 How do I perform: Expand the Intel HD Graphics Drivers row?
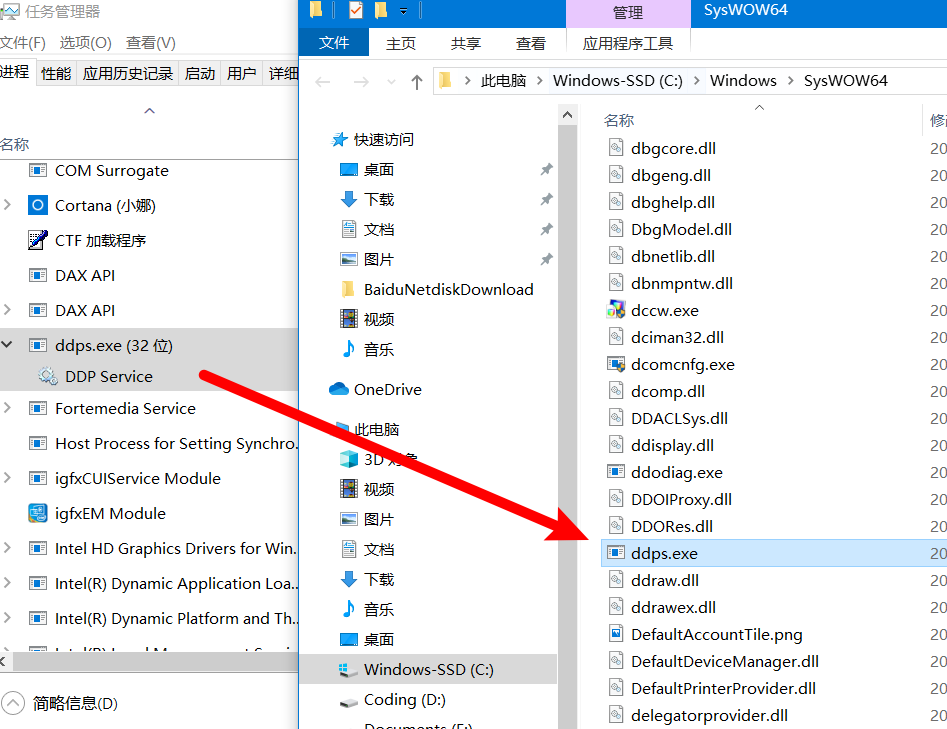(x=7, y=548)
